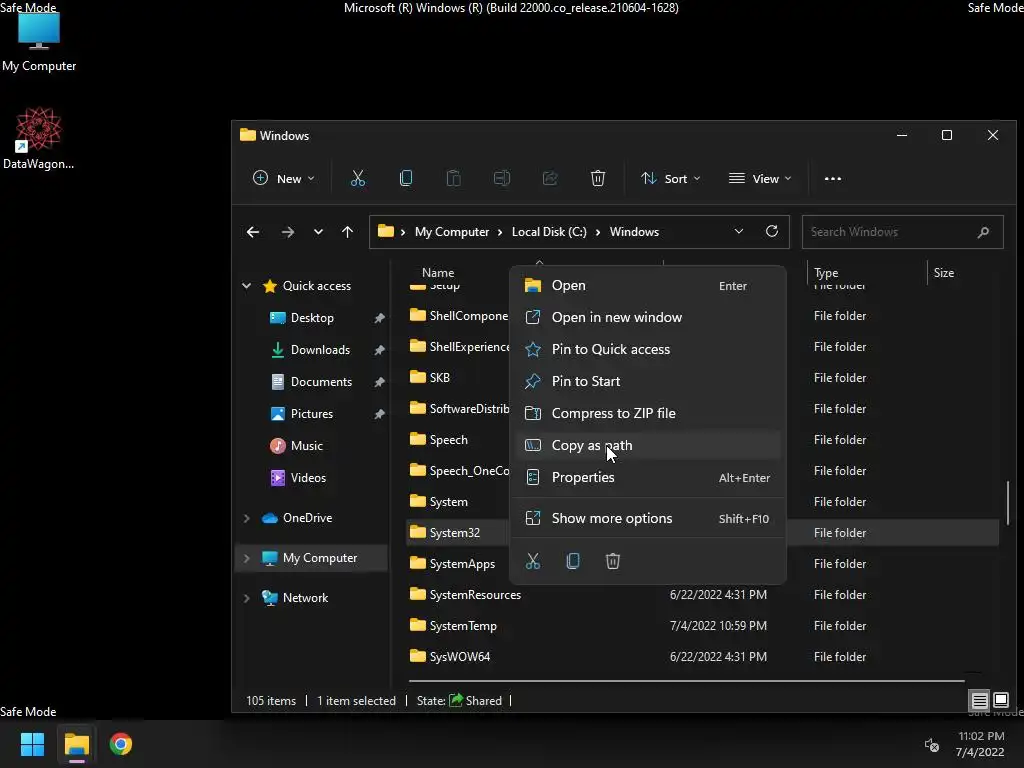Image resolution: width=1024 pixels, height=768 pixels.
Task: Click the Copy icon at the bottom of the context menu
Action: point(573,561)
